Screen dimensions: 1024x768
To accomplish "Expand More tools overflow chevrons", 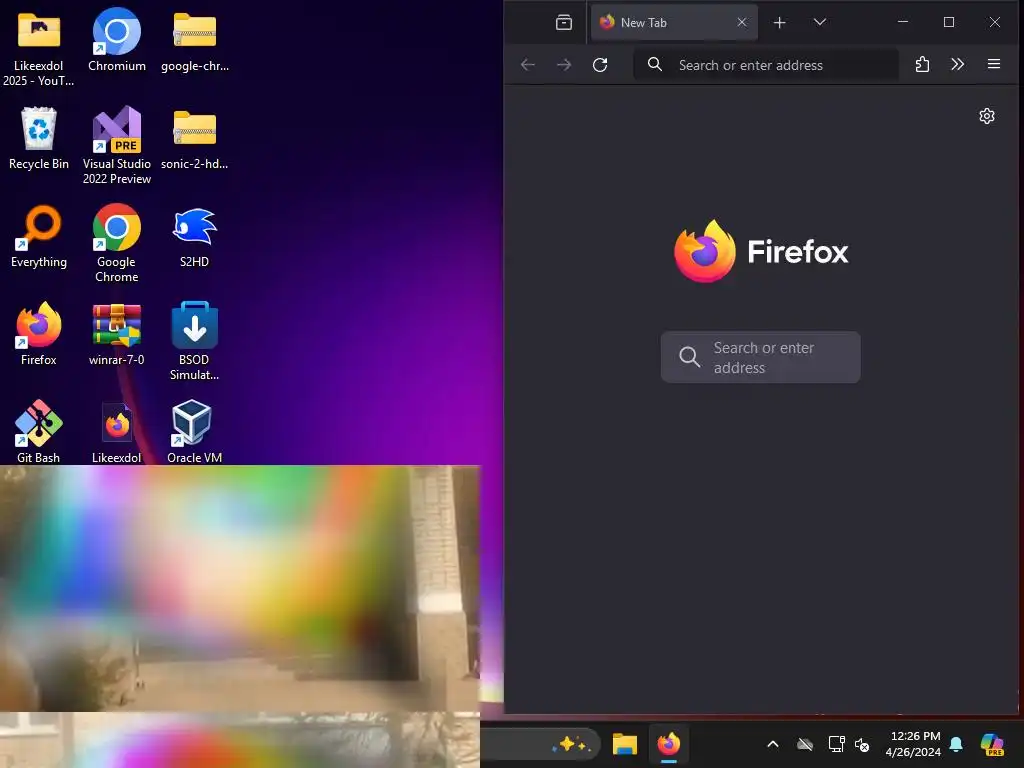I will coord(957,64).
